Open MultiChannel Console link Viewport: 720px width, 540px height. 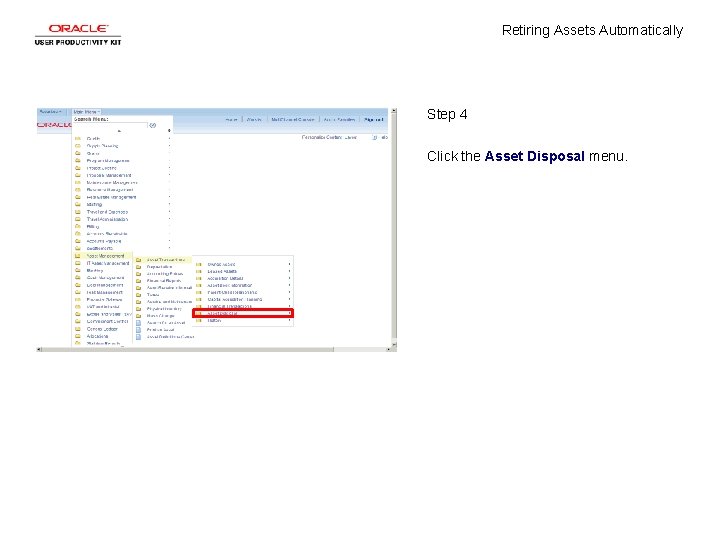pyautogui.click(x=292, y=119)
